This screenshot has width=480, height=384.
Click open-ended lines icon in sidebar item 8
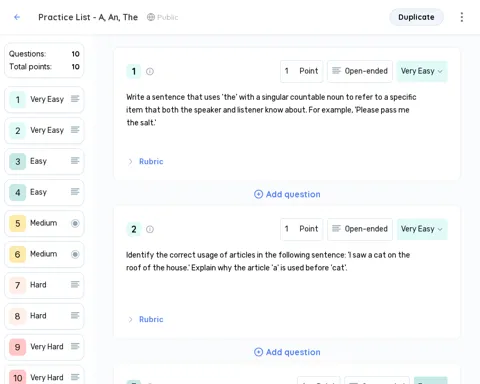pyautogui.click(x=75, y=316)
